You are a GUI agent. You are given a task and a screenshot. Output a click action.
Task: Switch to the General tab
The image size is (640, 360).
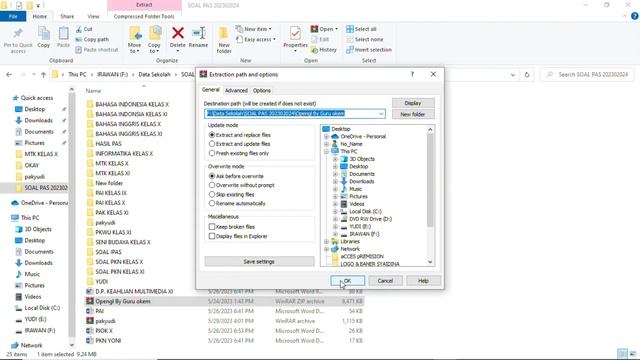tap(211, 90)
